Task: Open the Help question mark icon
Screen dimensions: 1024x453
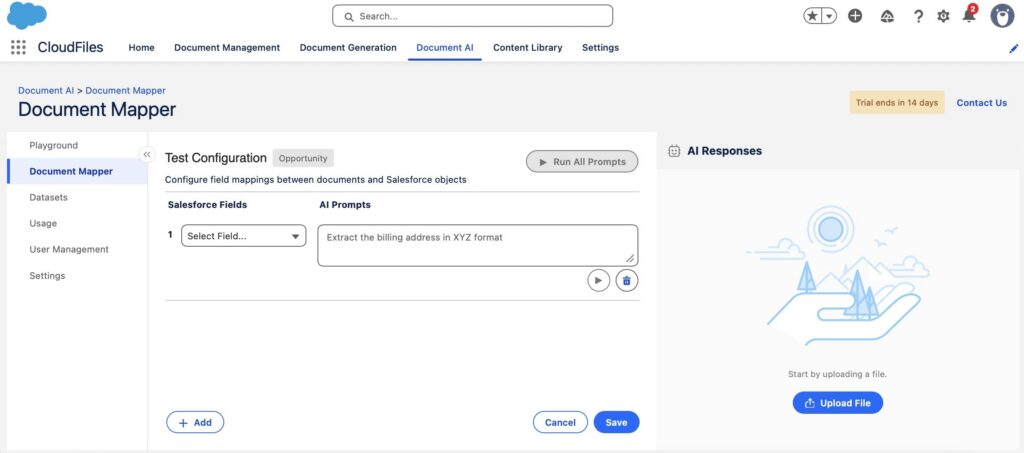Action: coord(918,16)
